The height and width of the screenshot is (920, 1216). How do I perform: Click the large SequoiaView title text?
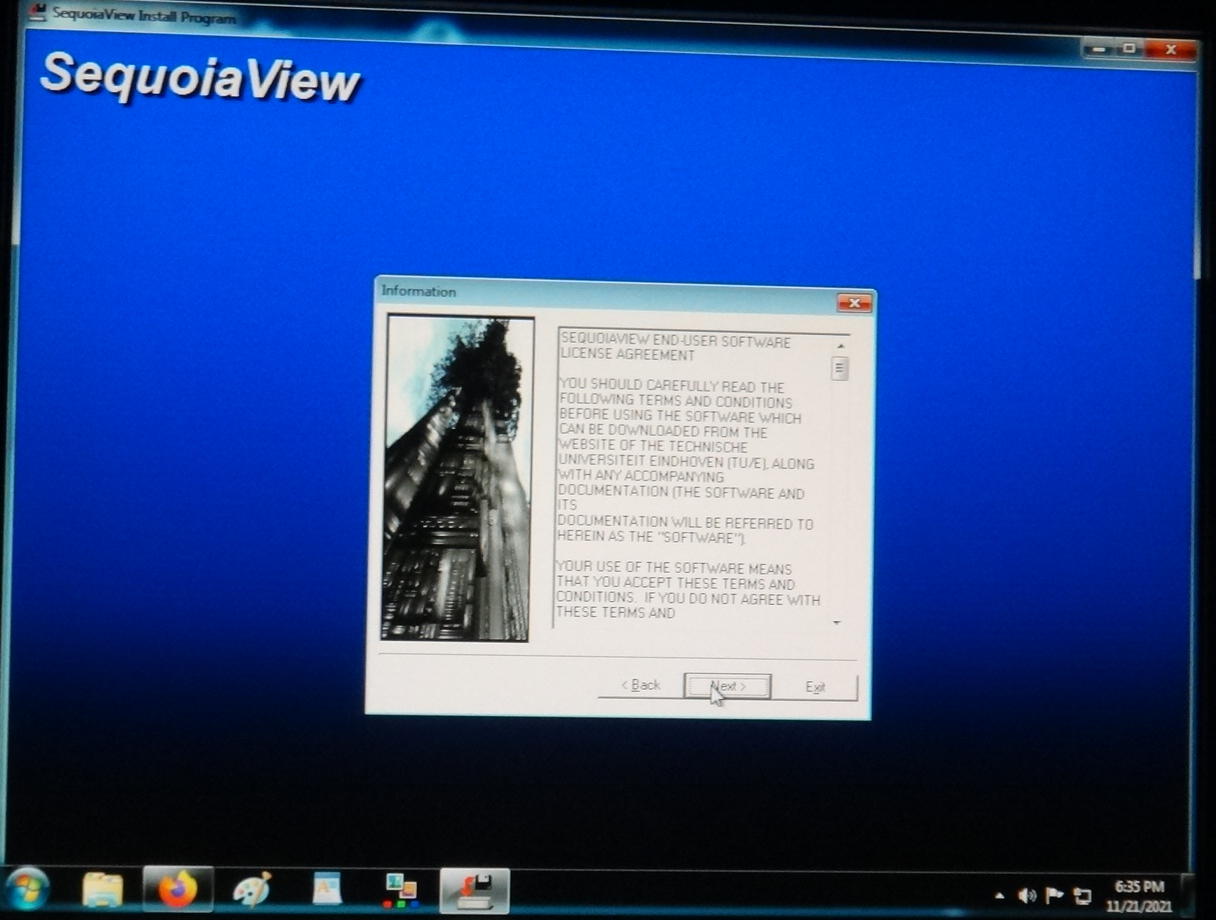[200, 78]
